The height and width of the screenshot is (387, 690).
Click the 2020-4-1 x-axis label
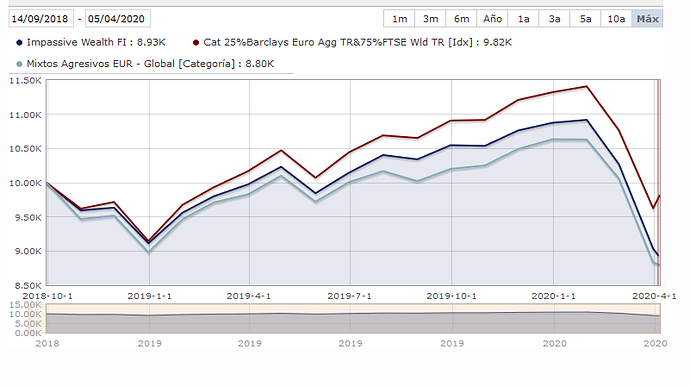(x=654, y=296)
